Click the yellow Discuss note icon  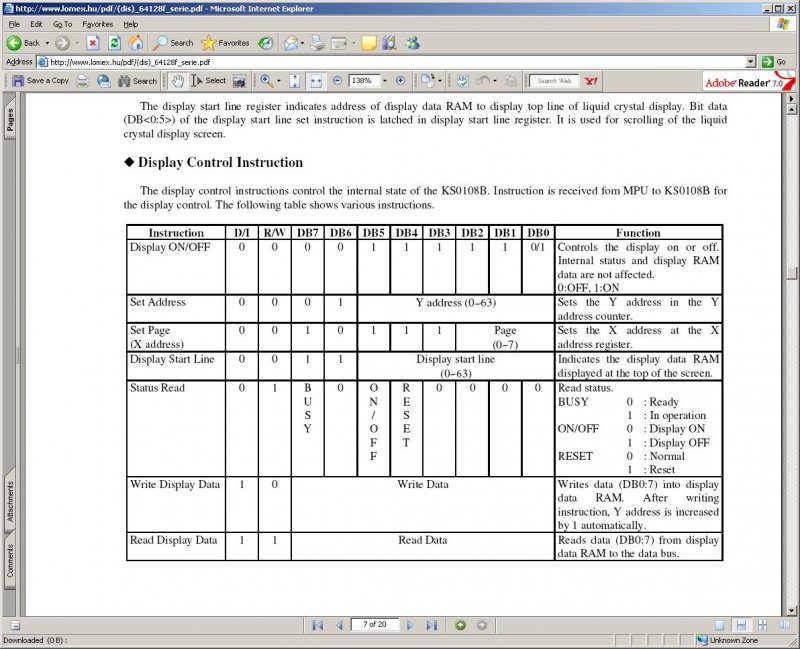[x=369, y=43]
